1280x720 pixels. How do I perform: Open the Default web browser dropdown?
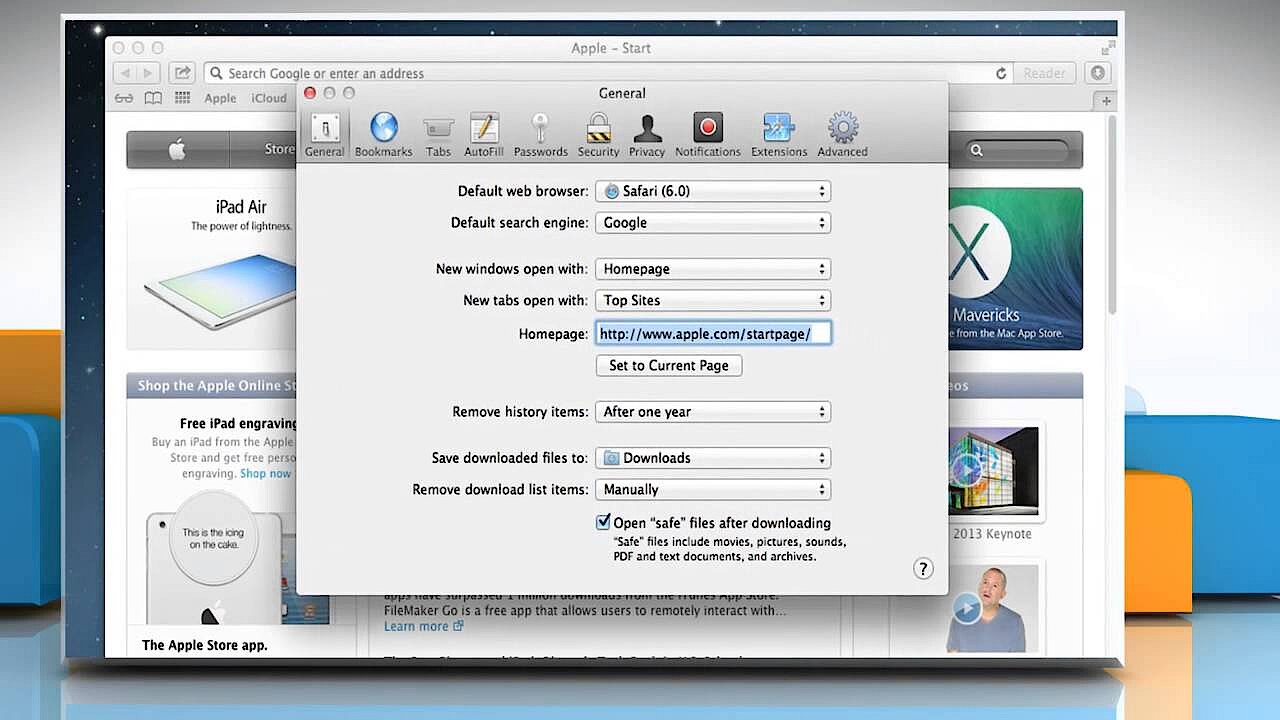click(713, 191)
